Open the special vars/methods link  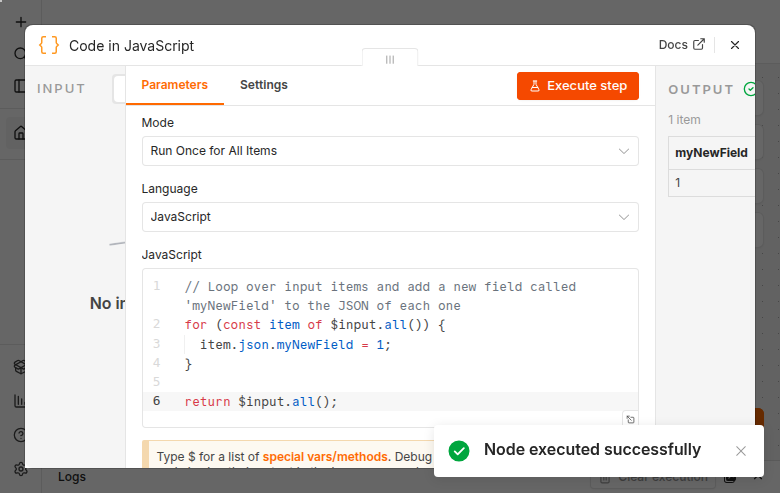coord(325,457)
